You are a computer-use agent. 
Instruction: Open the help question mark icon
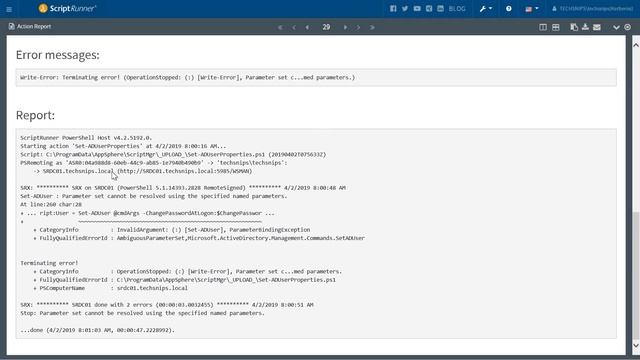[509, 9]
